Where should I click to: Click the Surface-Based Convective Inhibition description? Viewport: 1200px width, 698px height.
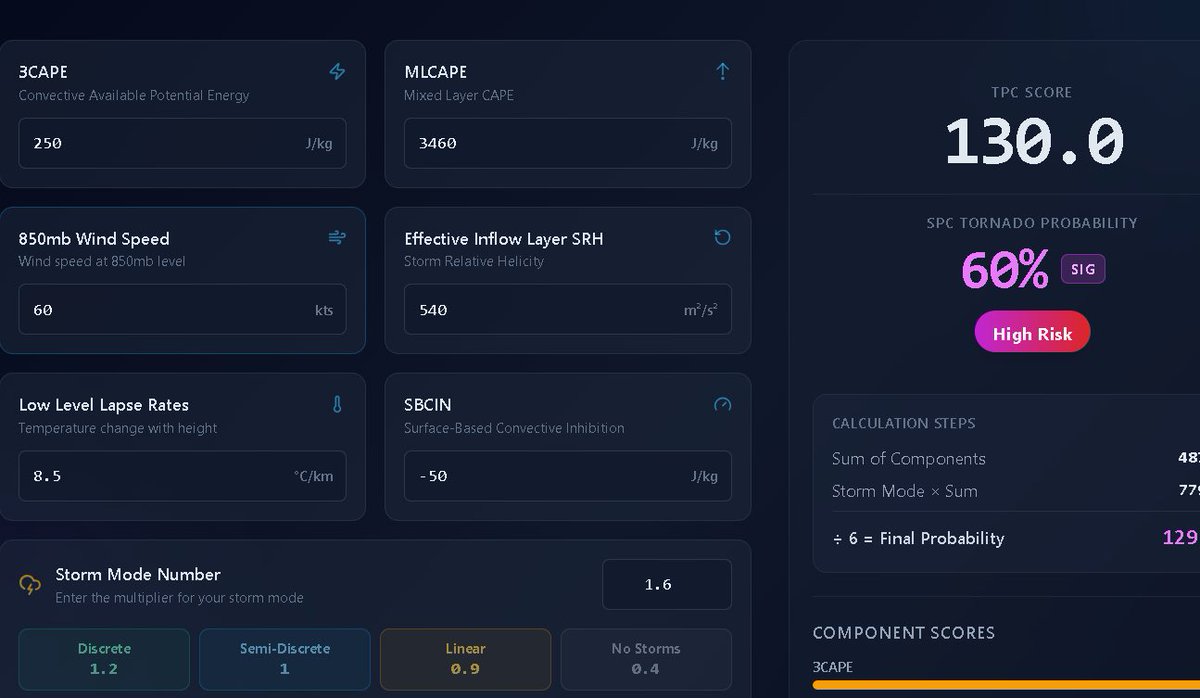(x=514, y=428)
